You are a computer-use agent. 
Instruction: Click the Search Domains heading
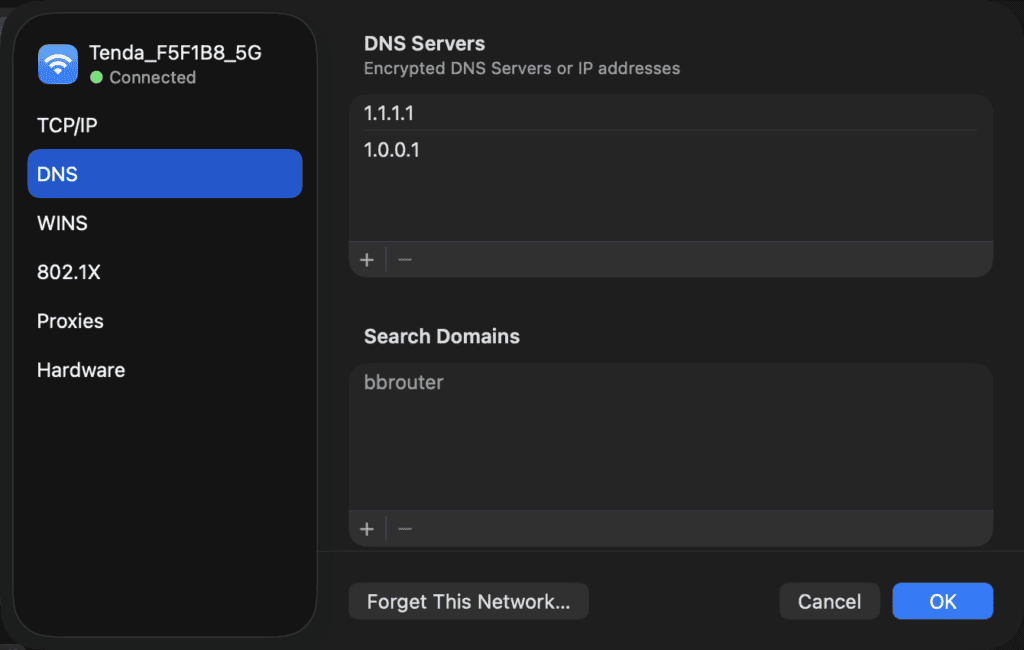(x=441, y=336)
